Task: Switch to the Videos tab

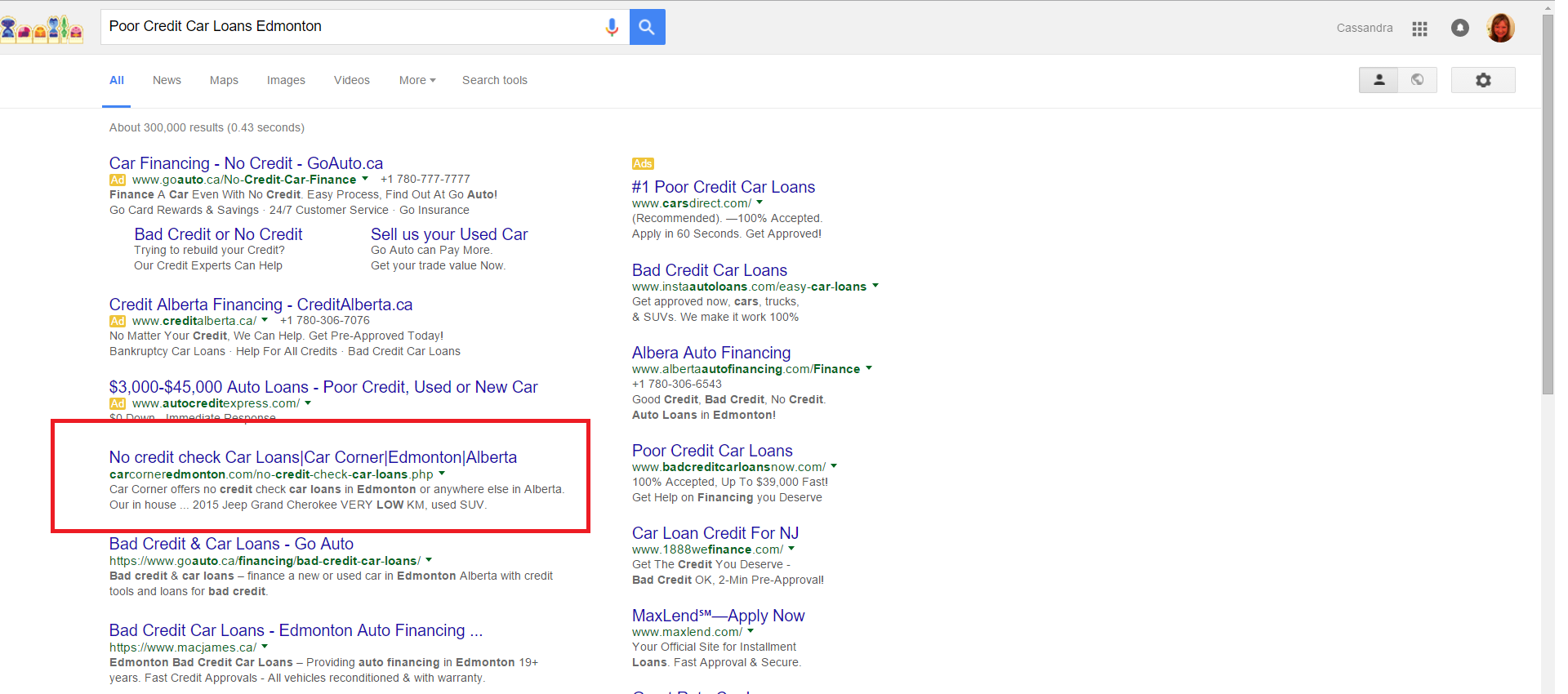Action: click(352, 80)
